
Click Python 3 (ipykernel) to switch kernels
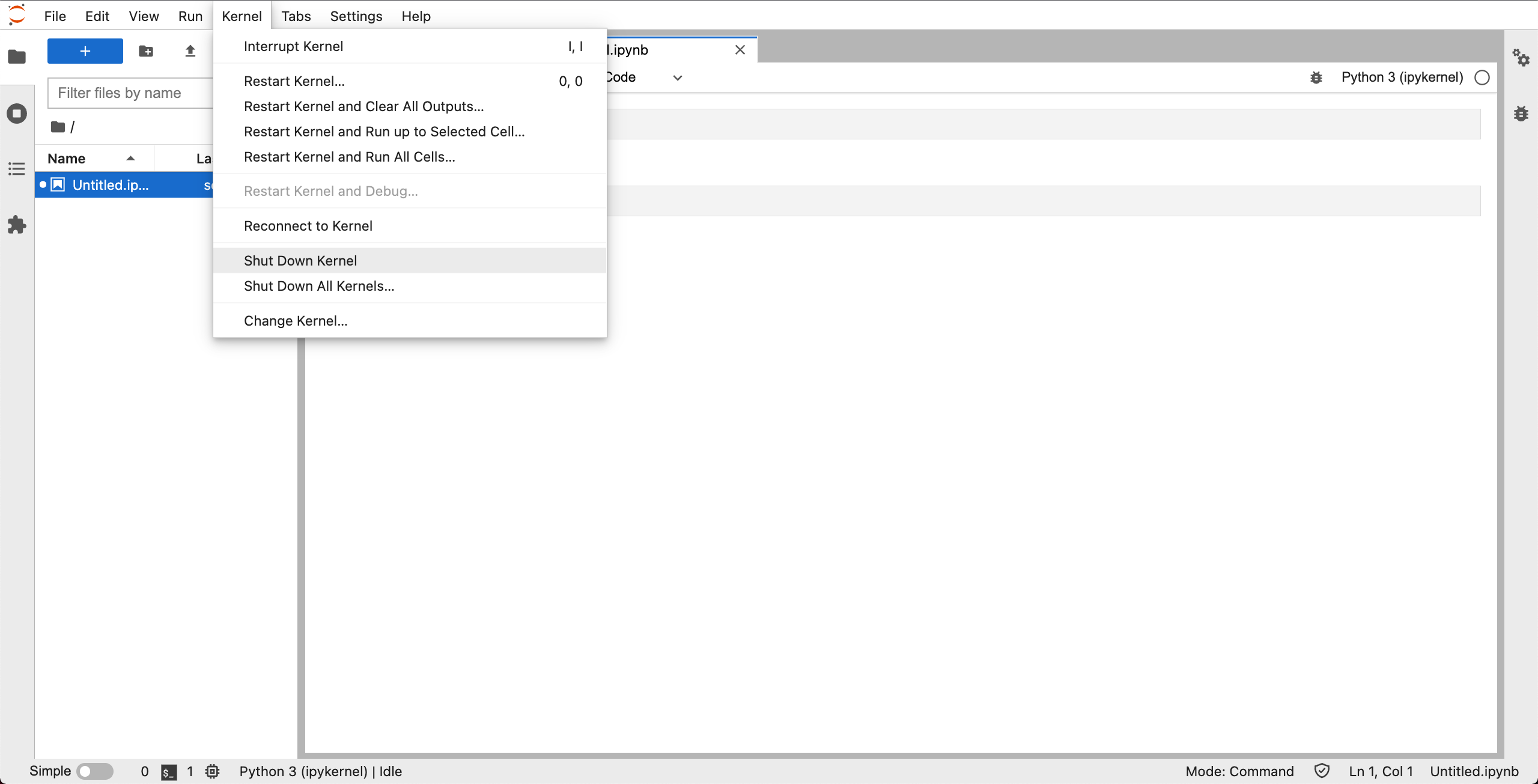tap(1402, 77)
